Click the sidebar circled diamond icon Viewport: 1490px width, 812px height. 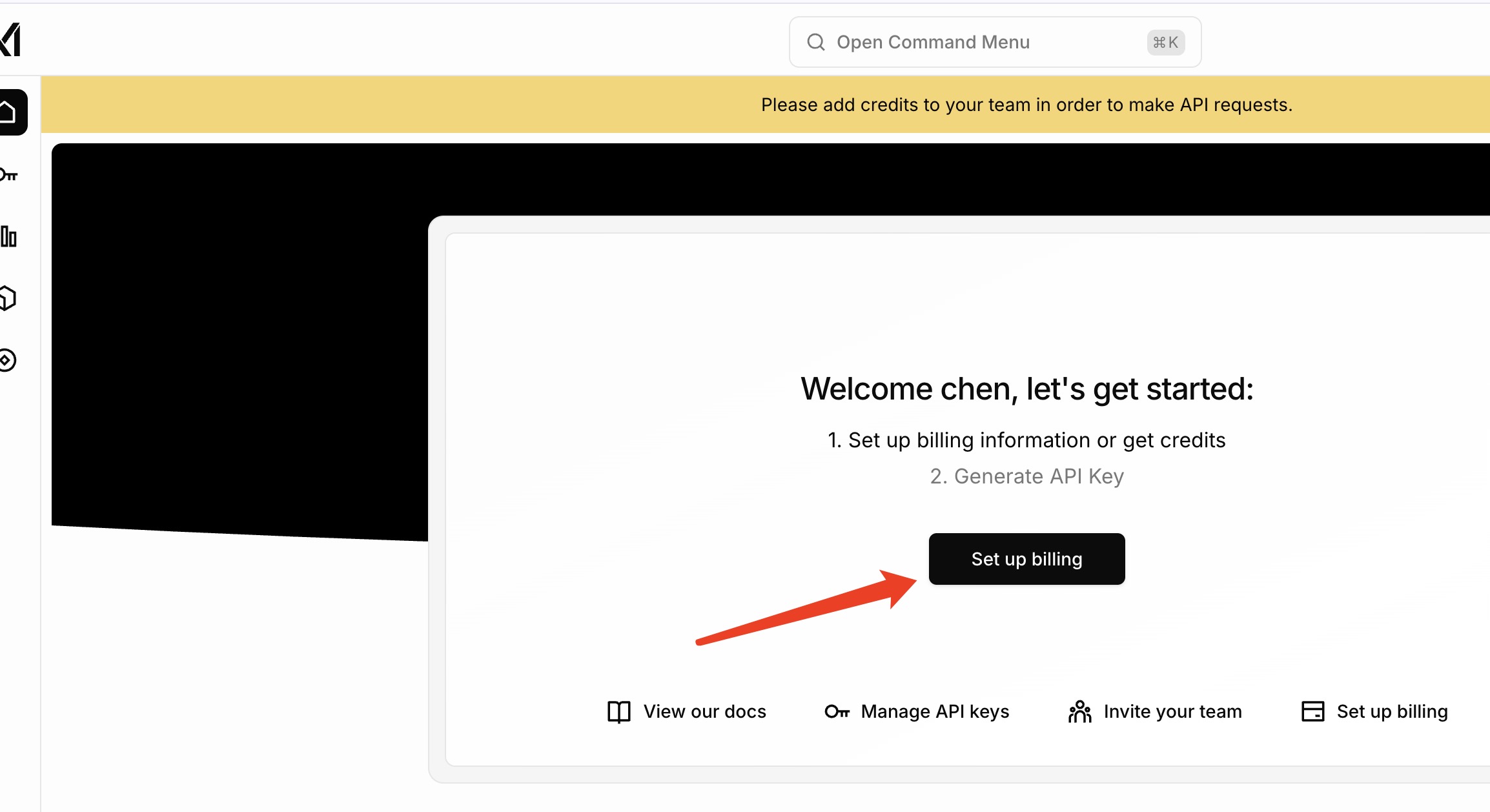(x=8, y=360)
